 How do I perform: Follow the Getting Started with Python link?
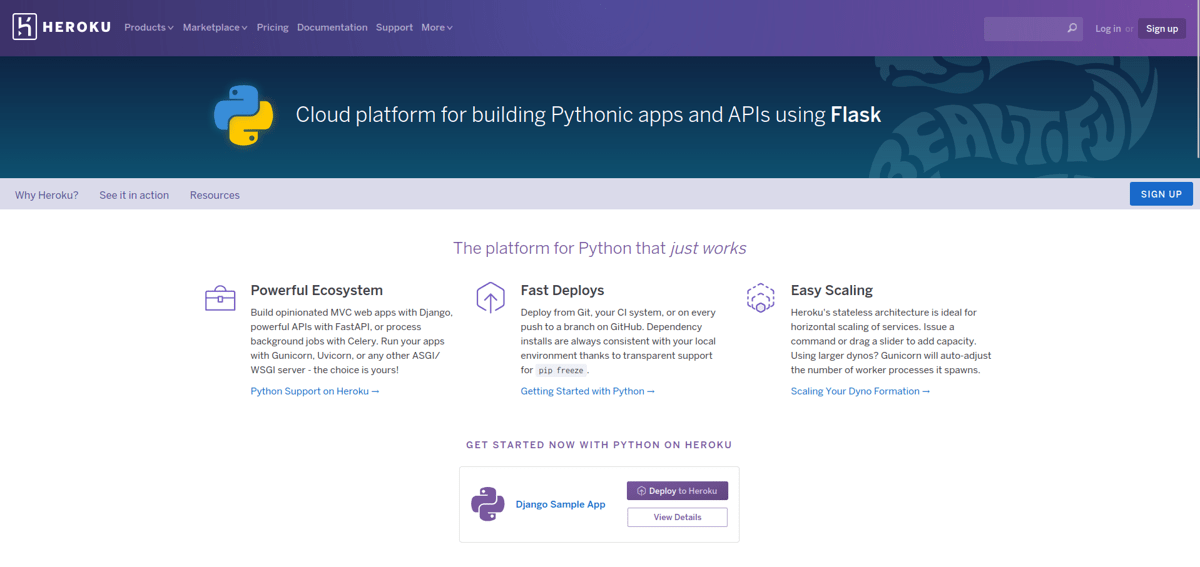tap(588, 391)
